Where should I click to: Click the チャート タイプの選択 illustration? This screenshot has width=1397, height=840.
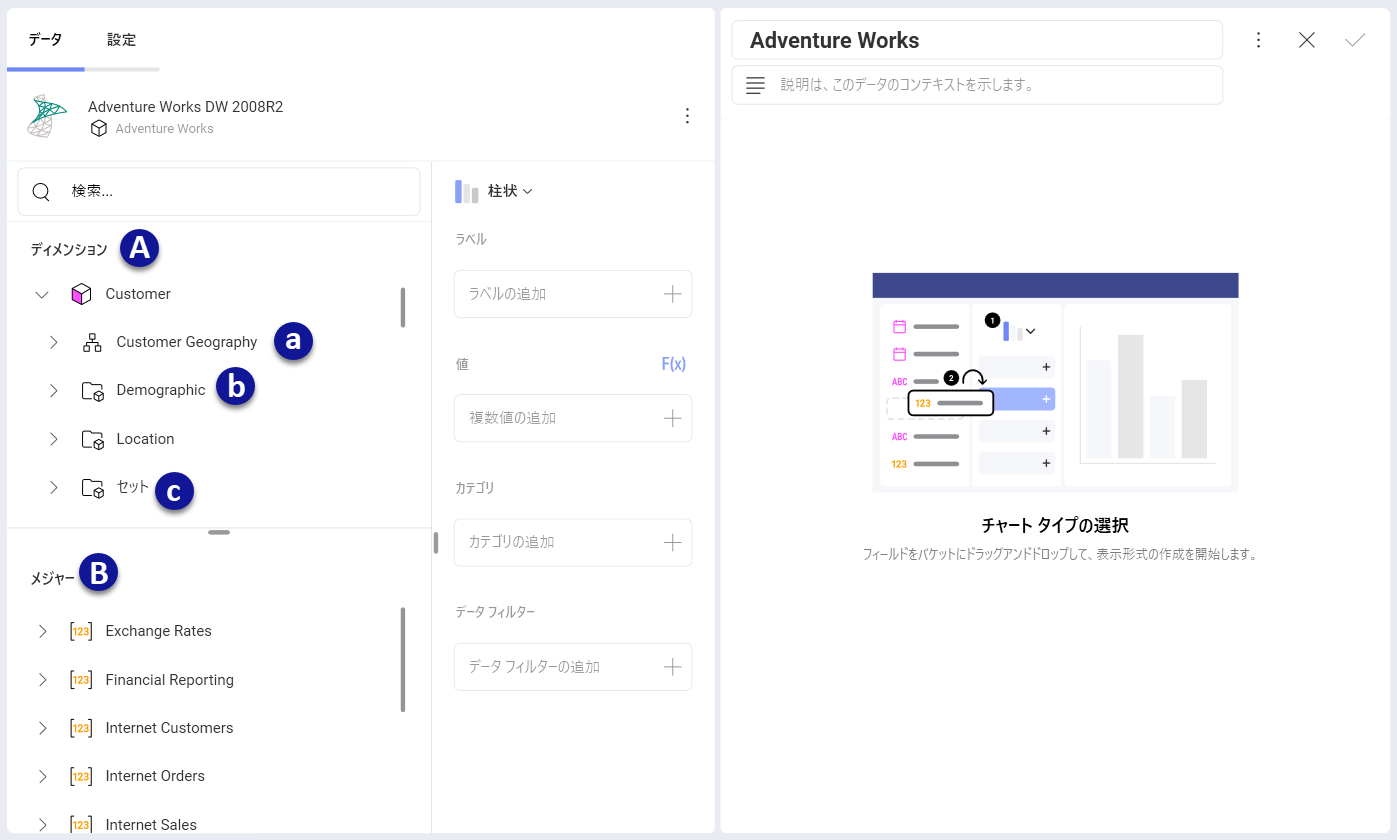click(x=1055, y=382)
